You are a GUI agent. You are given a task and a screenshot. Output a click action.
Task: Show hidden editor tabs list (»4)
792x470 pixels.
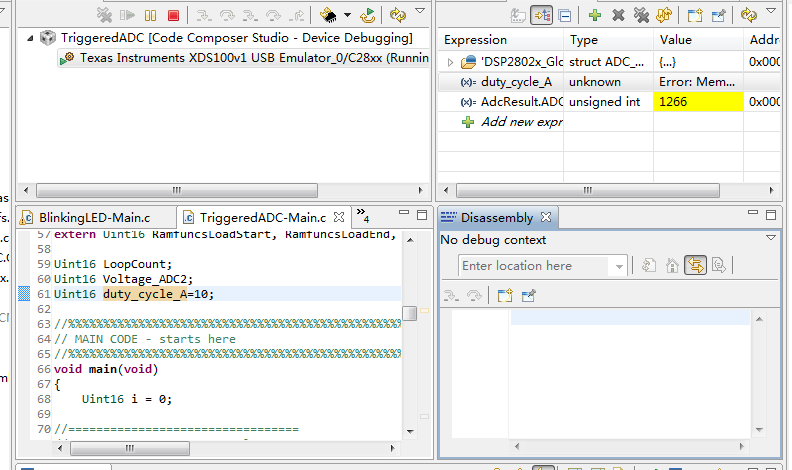point(363,215)
